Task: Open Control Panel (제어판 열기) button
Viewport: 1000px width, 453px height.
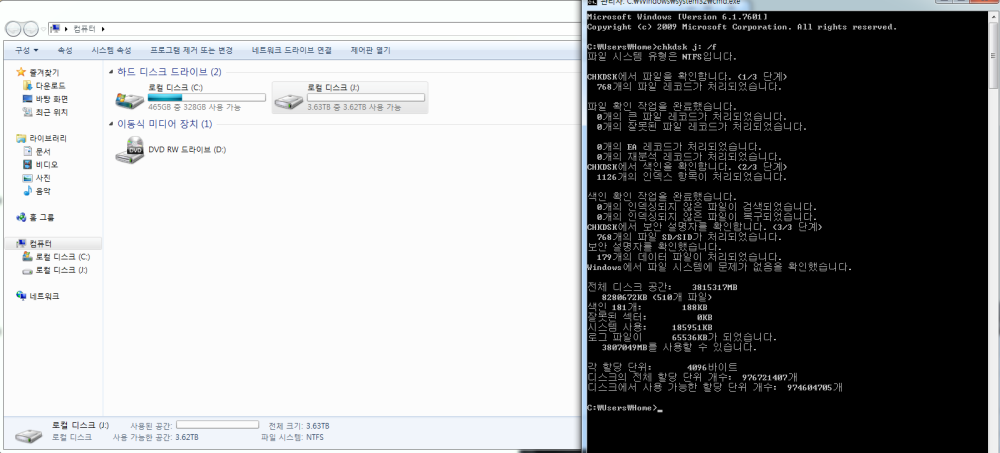Action: click(371, 49)
